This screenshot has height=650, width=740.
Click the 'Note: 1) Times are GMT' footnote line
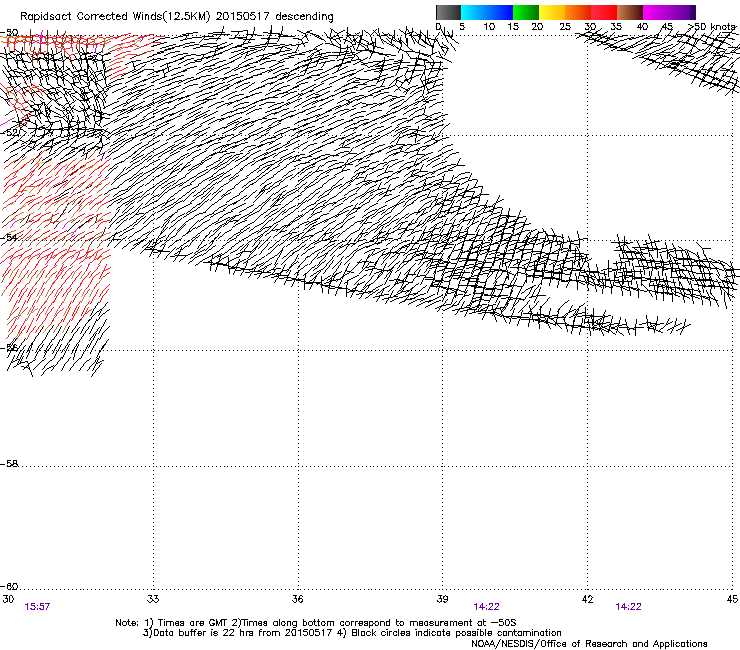click(316, 623)
